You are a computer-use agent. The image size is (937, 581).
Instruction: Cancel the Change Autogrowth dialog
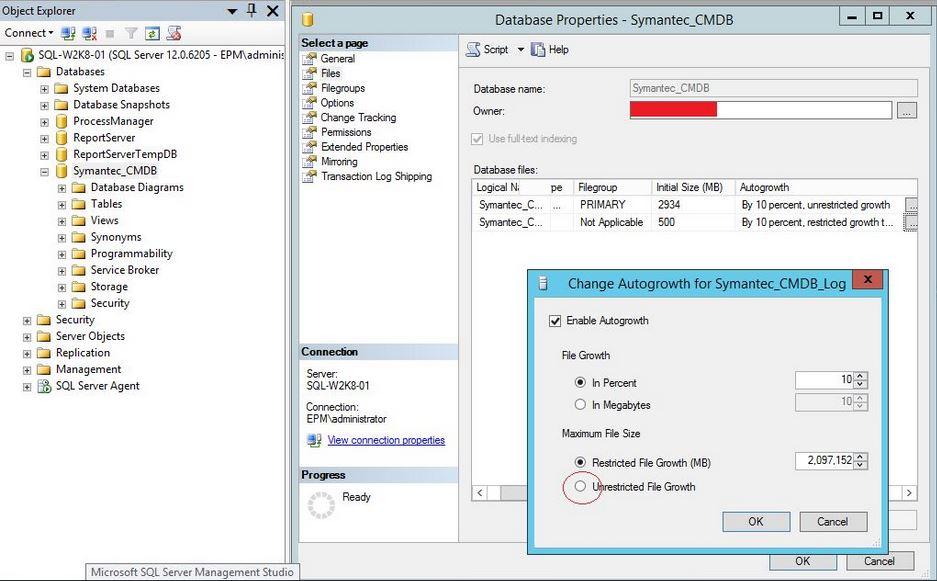tap(833, 522)
